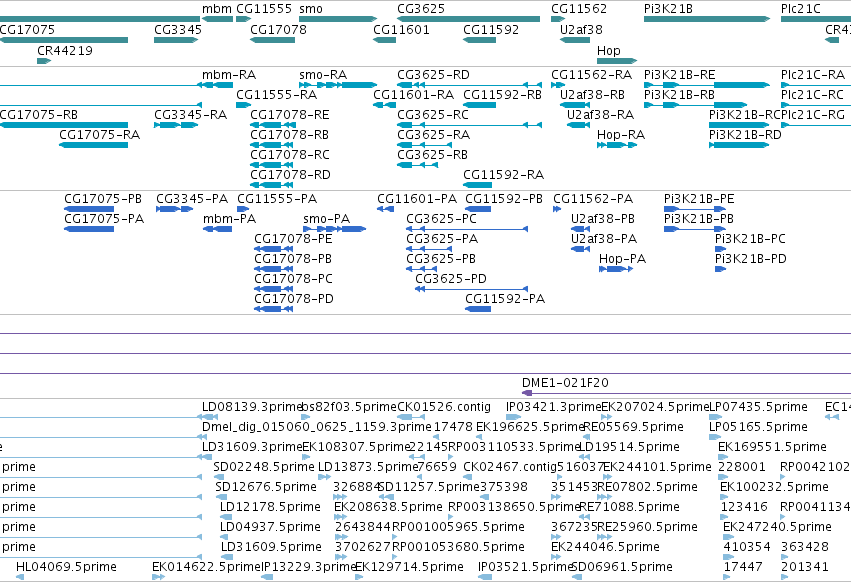Click protein mbm-PA

coord(217,229)
